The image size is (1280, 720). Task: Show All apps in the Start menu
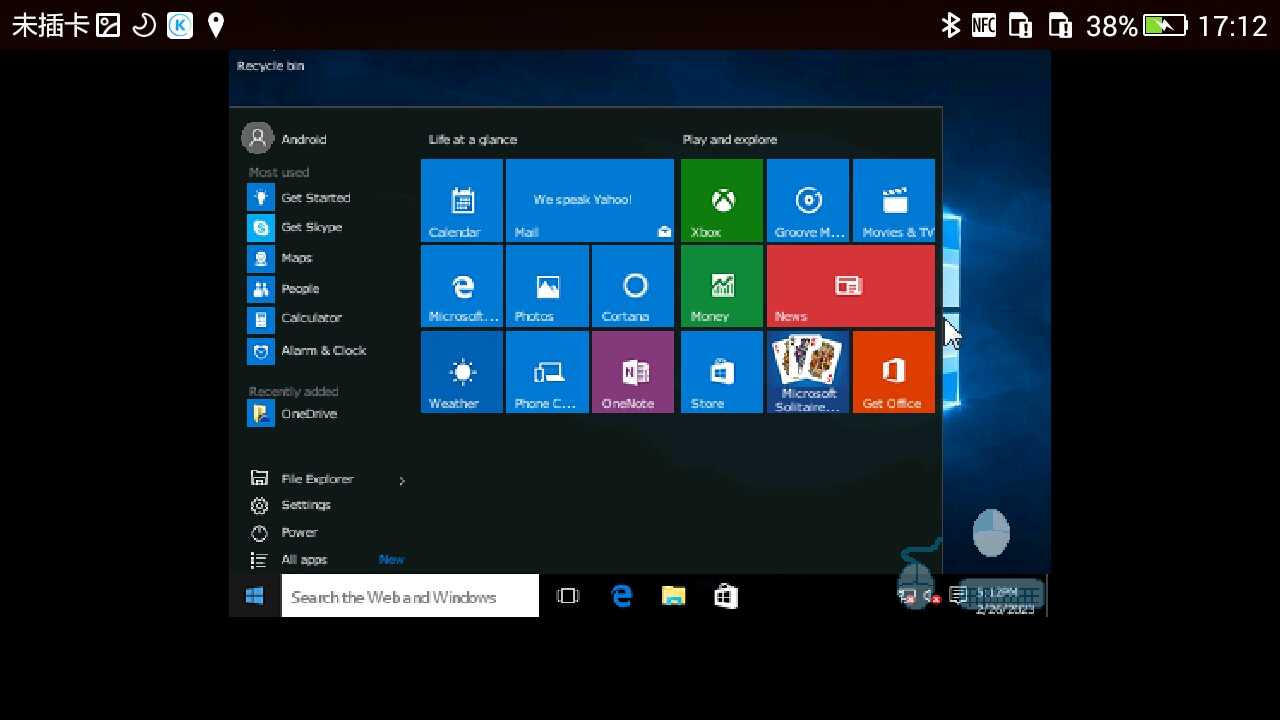[288, 560]
